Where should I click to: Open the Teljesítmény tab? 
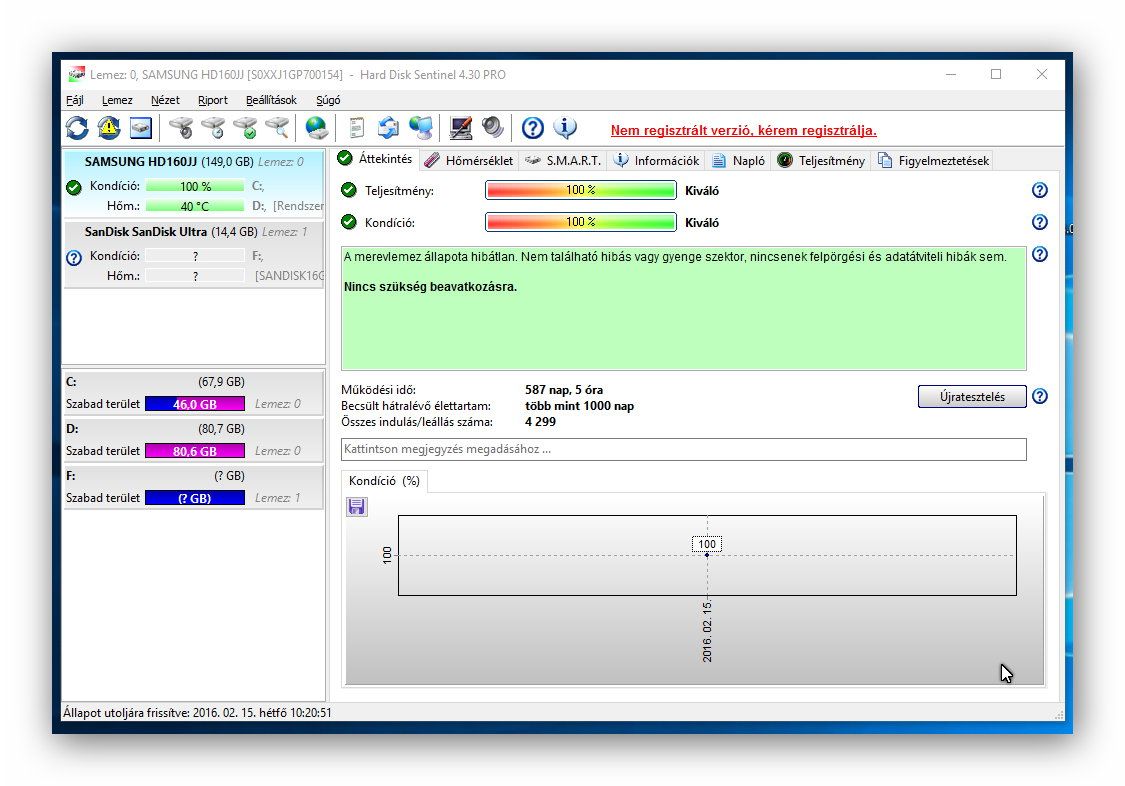(x=822, y=161)
